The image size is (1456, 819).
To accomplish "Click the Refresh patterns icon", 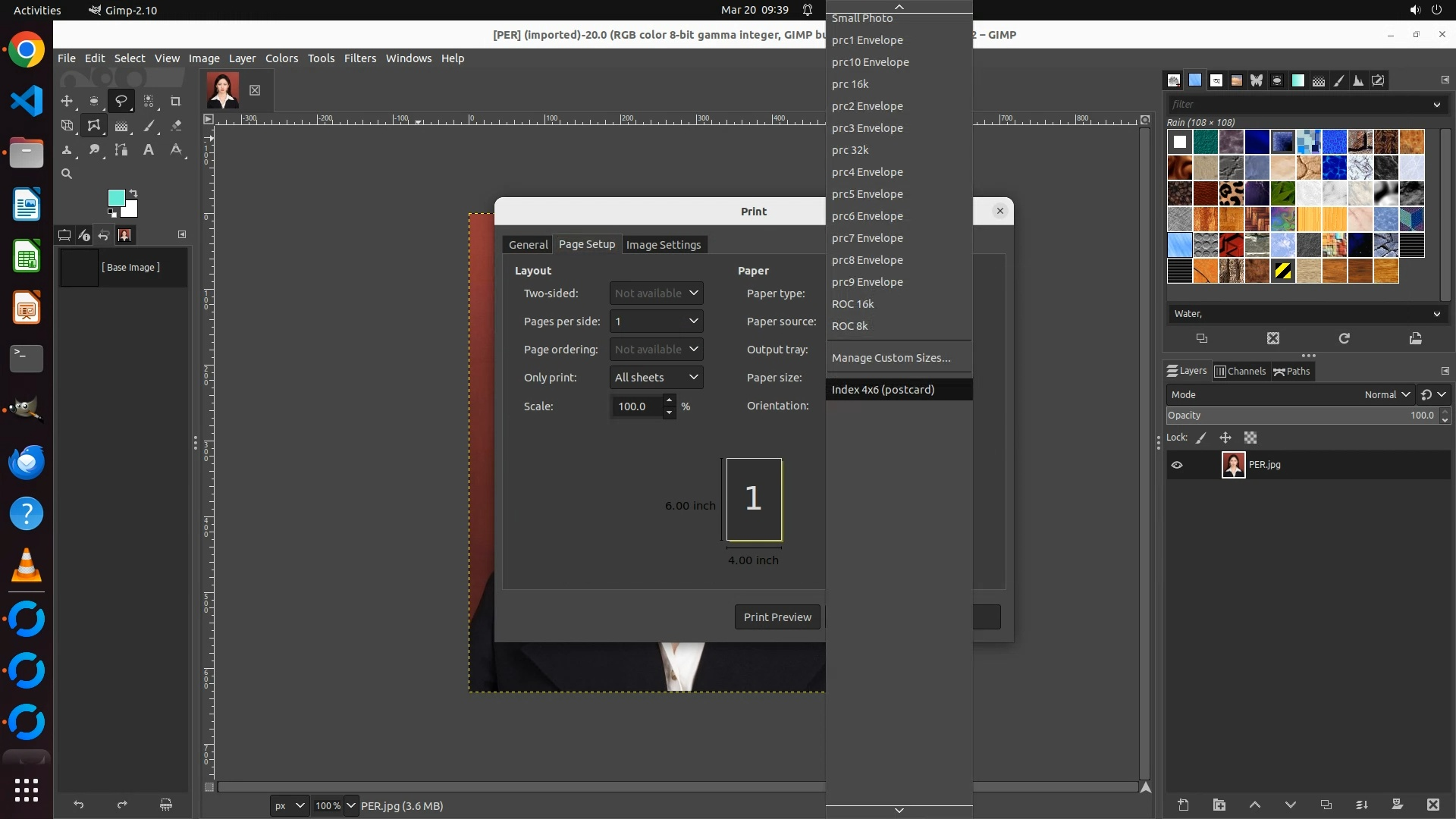I will (1344, 339).
